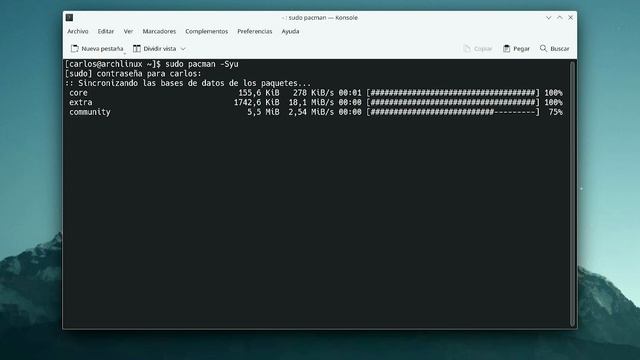
Task: Click the Dividir vista split view icon
Action: (x=137, y=49)
